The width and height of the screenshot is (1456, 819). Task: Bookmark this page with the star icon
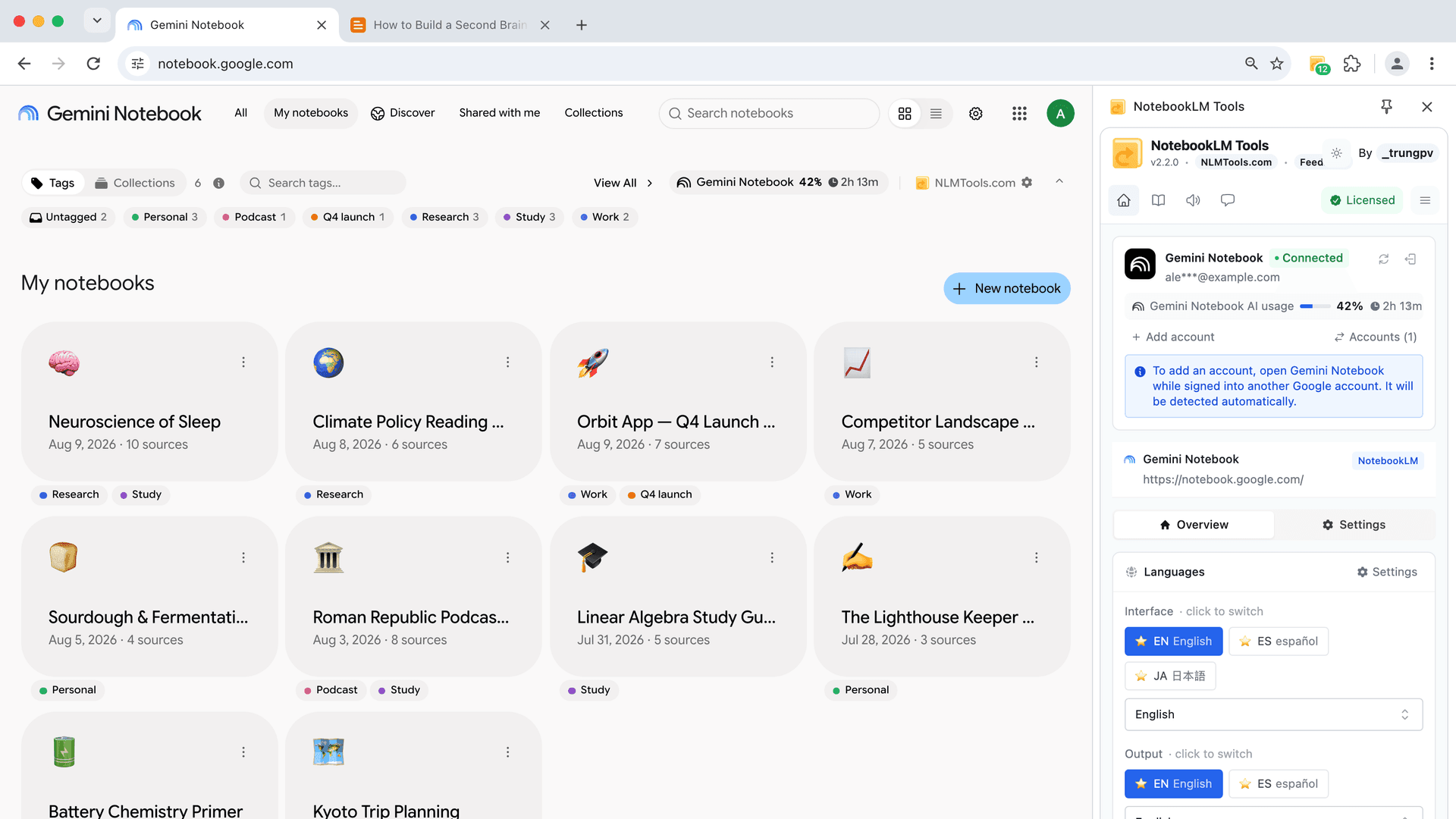(1277, 64)
